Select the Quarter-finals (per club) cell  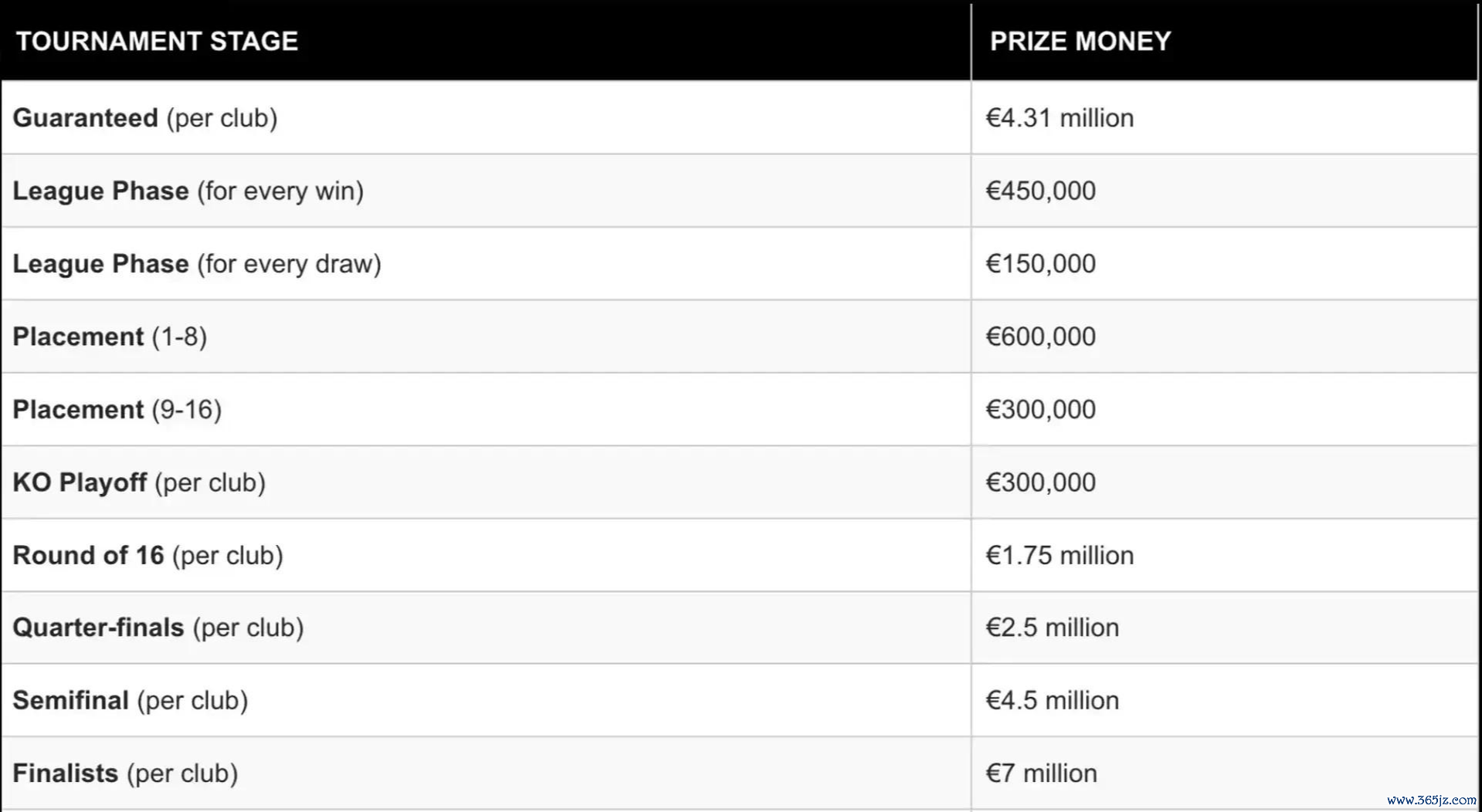tap(158, 628)
